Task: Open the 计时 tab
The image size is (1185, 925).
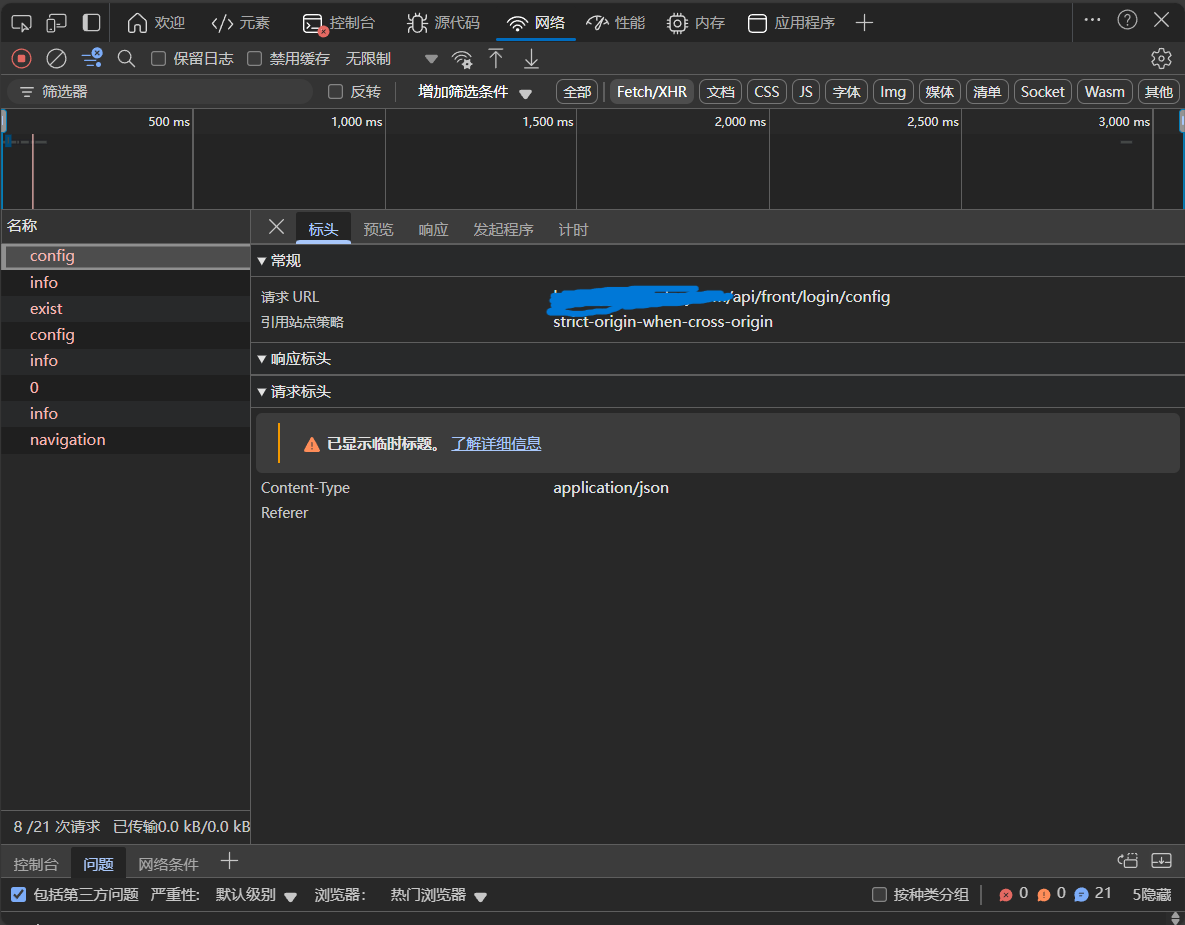Action: (x=573, y=229)
